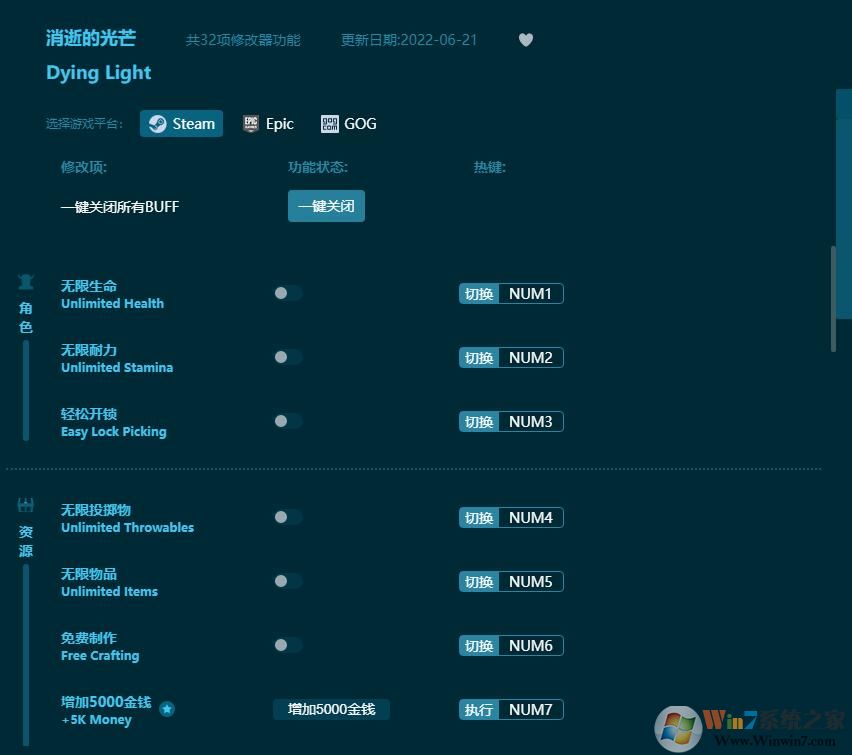The width and height of the screenshot is (852, 755).
Task: Enable Unlimited Items switch
Action: [x=288, y=581]
